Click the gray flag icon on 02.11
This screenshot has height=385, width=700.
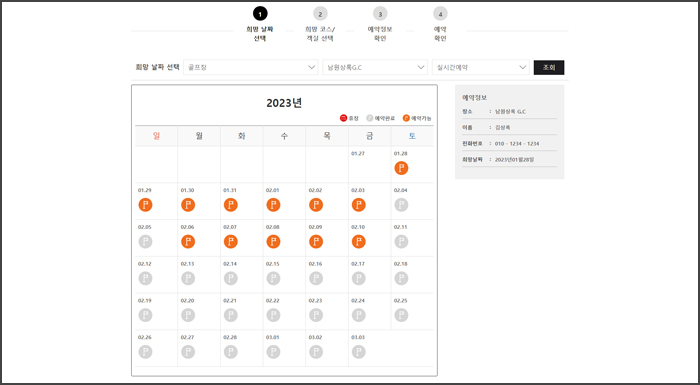pyautogui.click(x=401, y=242)
